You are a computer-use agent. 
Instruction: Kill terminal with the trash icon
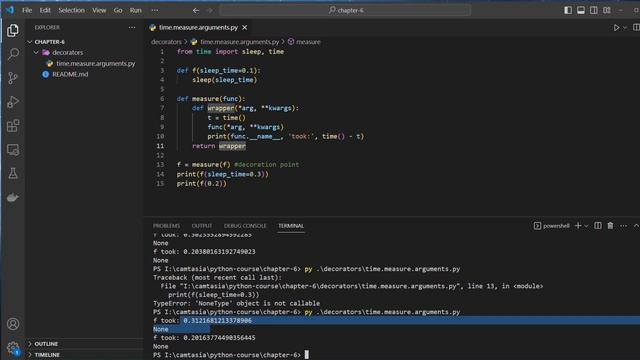point(610,226)
